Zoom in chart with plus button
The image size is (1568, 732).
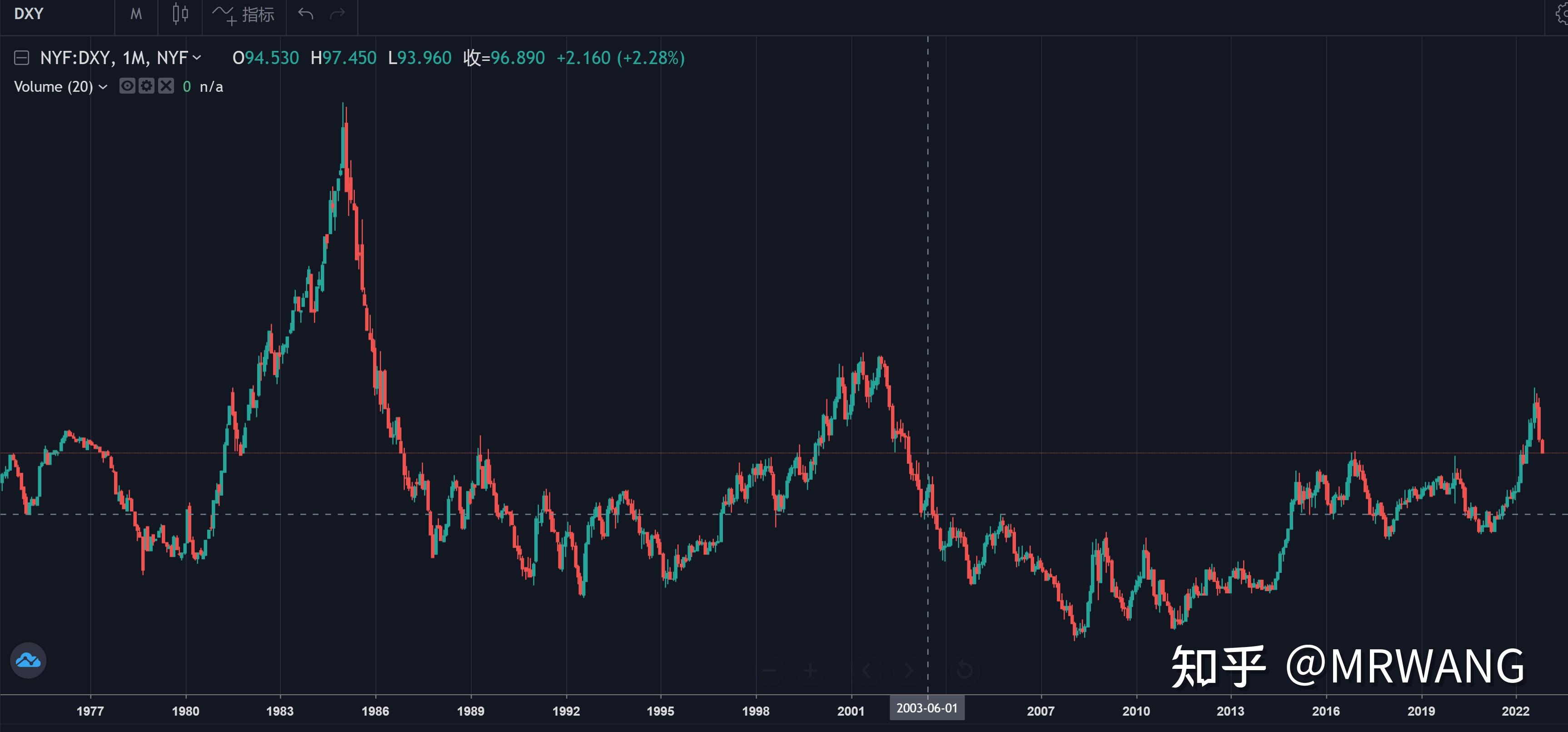point(810,671)
